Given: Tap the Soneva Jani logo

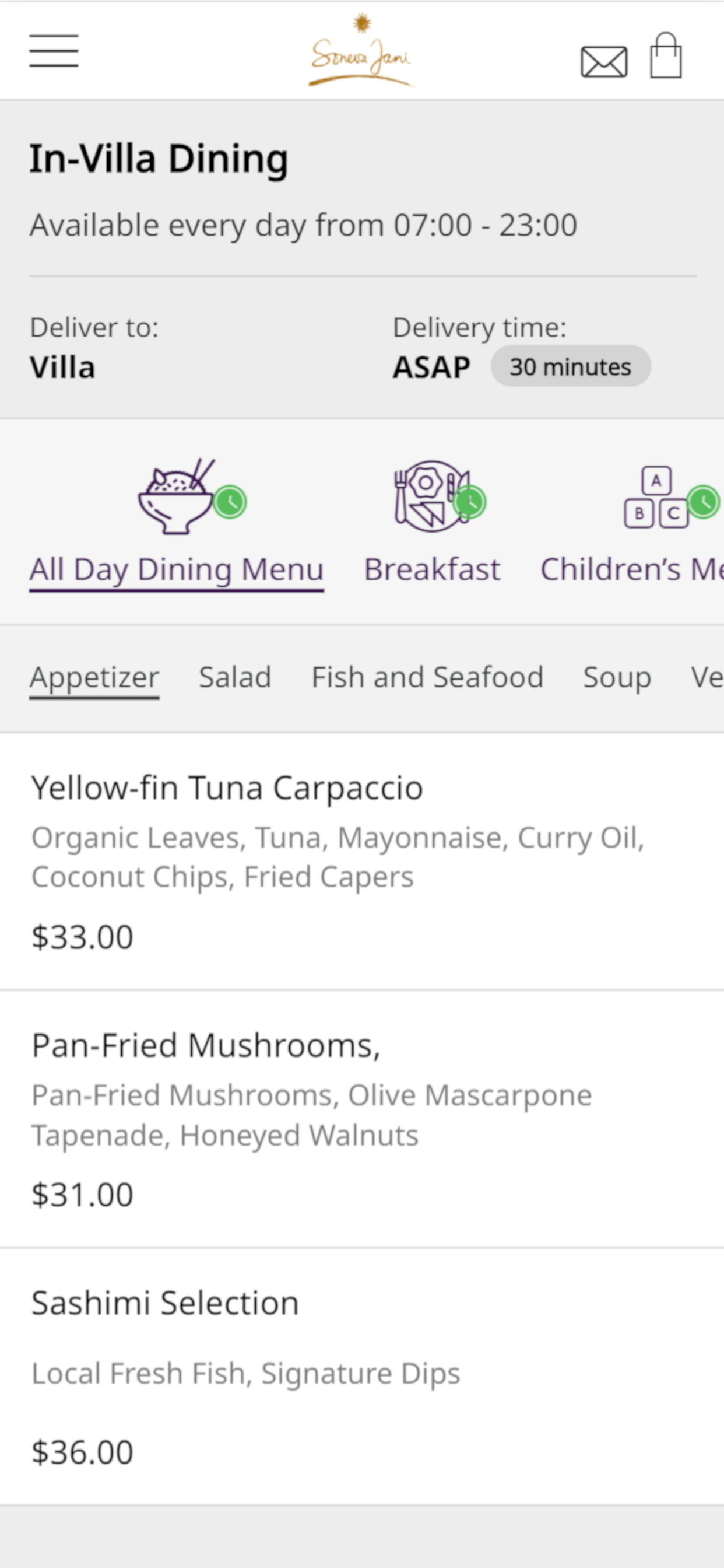Looking at the screenshot, I should tap(361, 52).
